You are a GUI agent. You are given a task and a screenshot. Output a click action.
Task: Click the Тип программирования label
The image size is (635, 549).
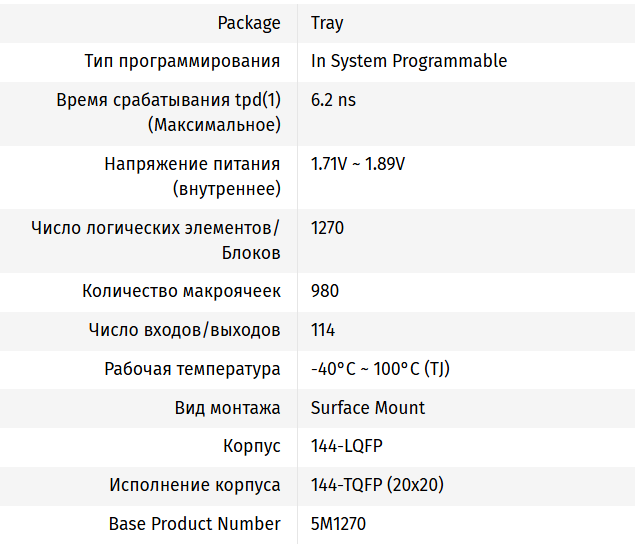182,61
